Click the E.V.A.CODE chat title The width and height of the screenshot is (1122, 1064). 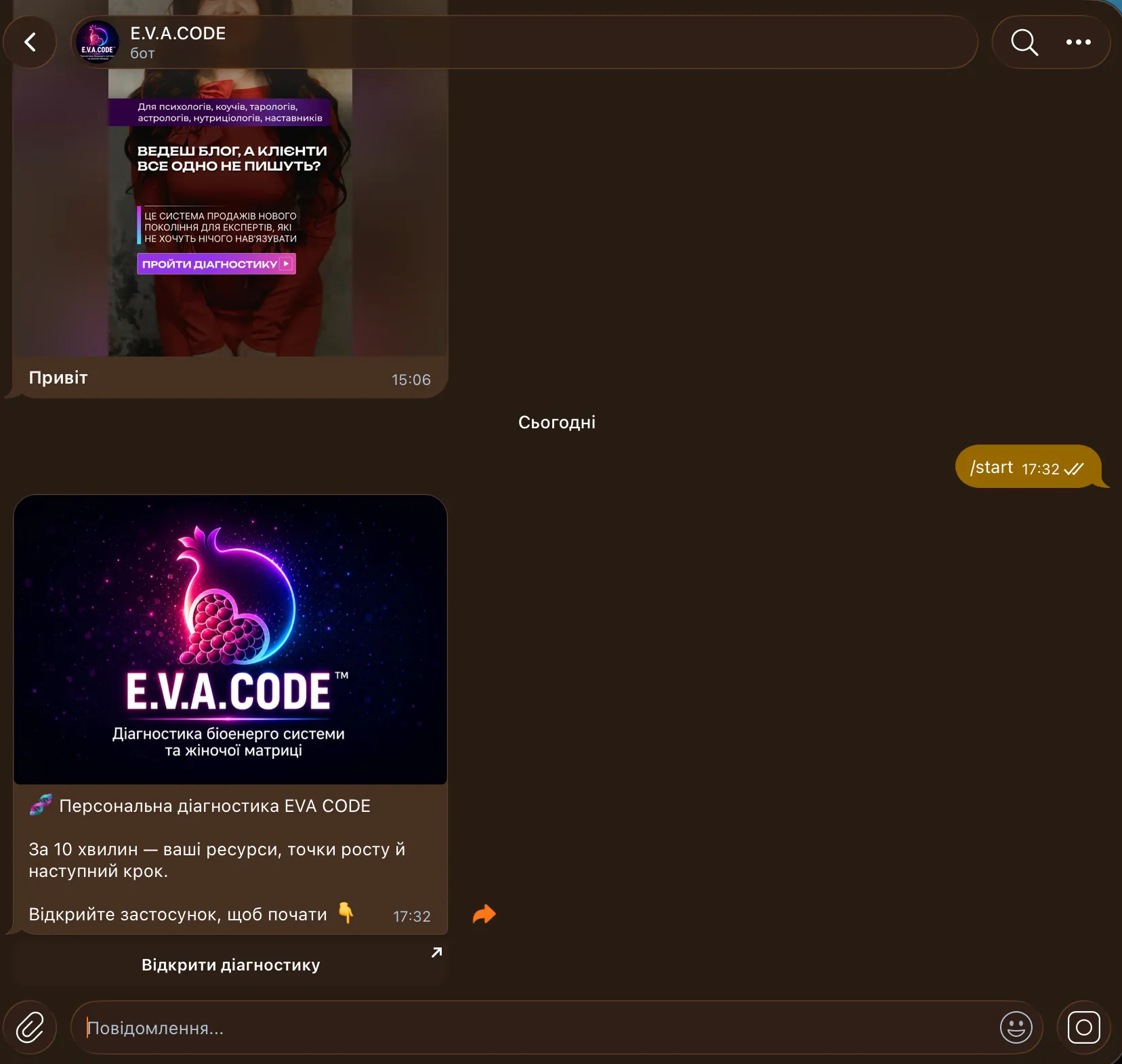[178, 33]
